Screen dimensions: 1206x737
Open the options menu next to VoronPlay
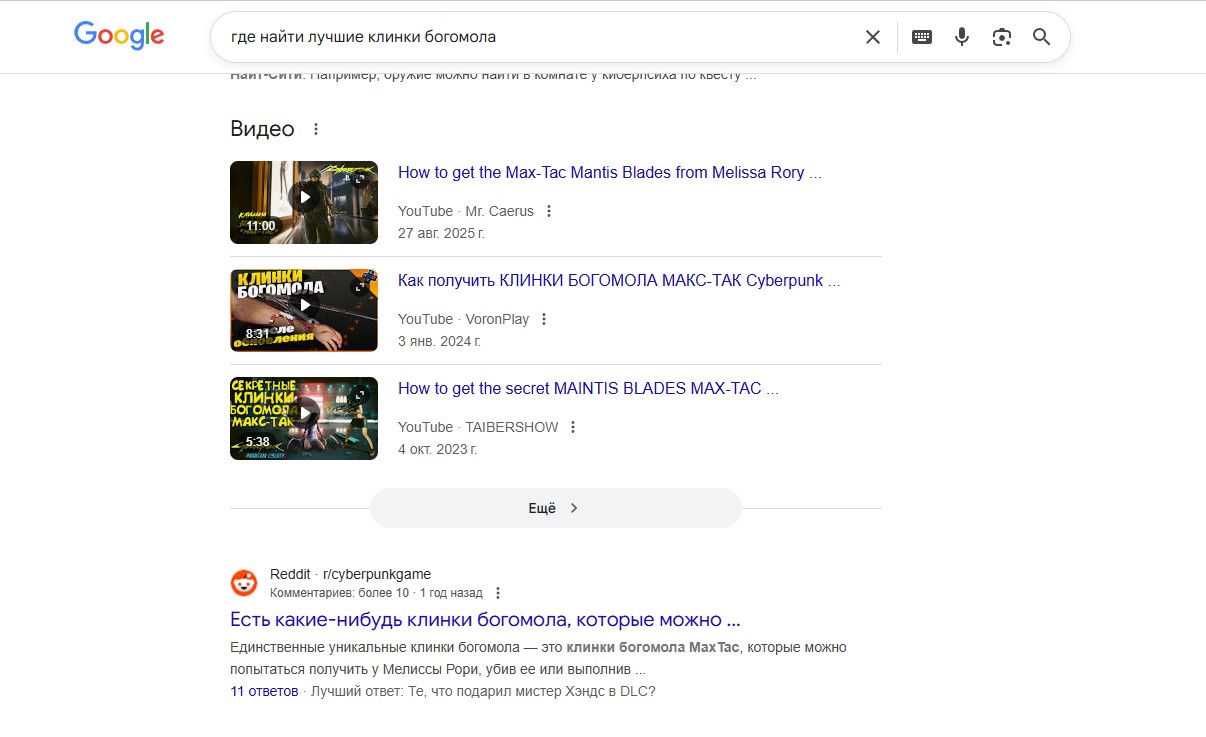[x=544, y=319]
